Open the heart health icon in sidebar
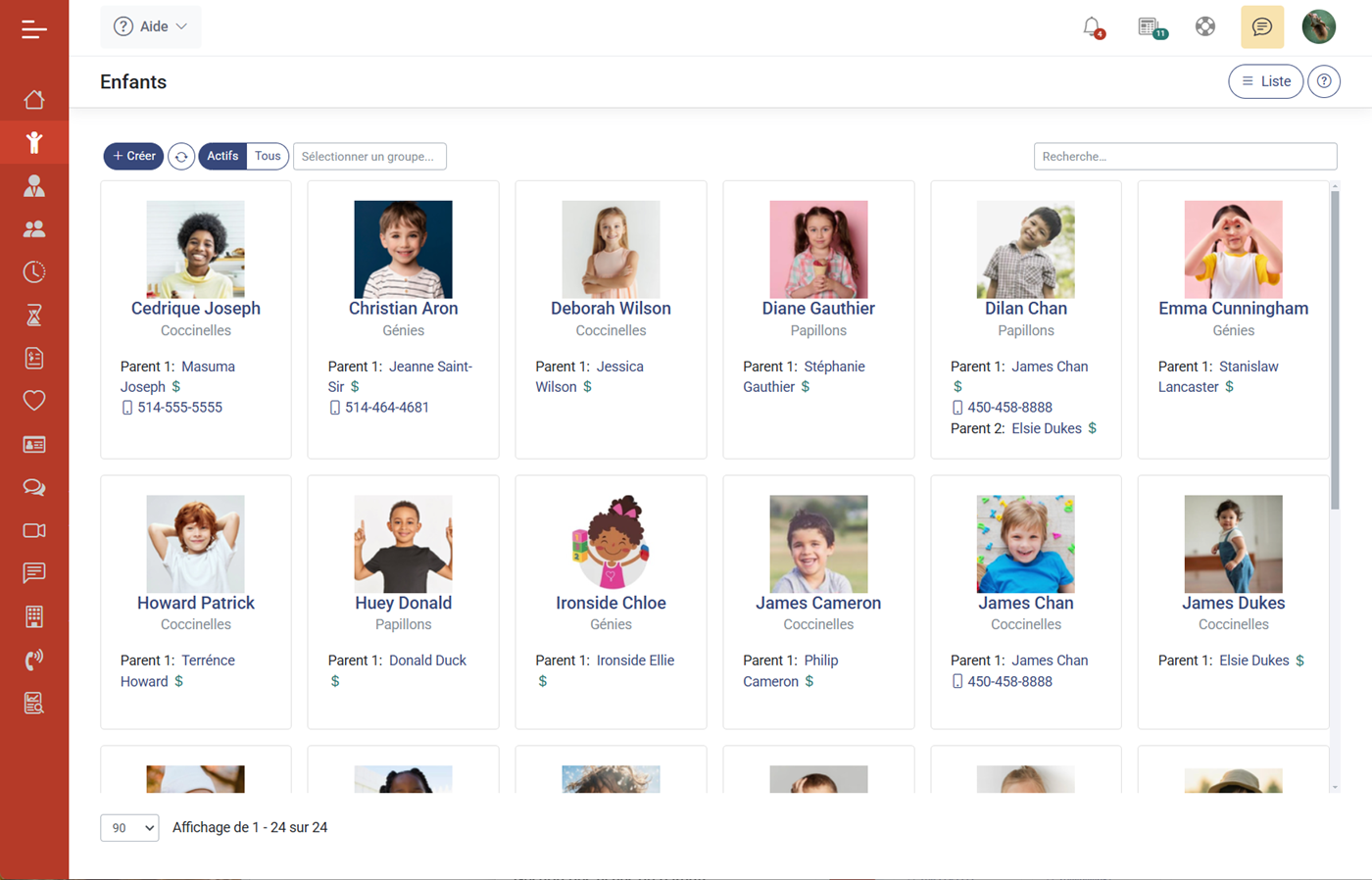This screenshot has height=880, width=1372. click(x=34, y=401)
